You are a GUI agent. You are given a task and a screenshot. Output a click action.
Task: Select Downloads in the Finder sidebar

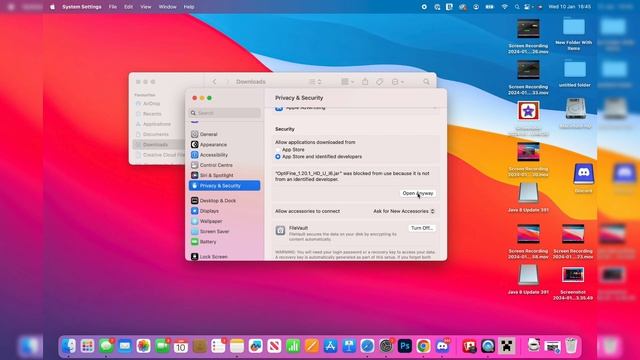158,144
